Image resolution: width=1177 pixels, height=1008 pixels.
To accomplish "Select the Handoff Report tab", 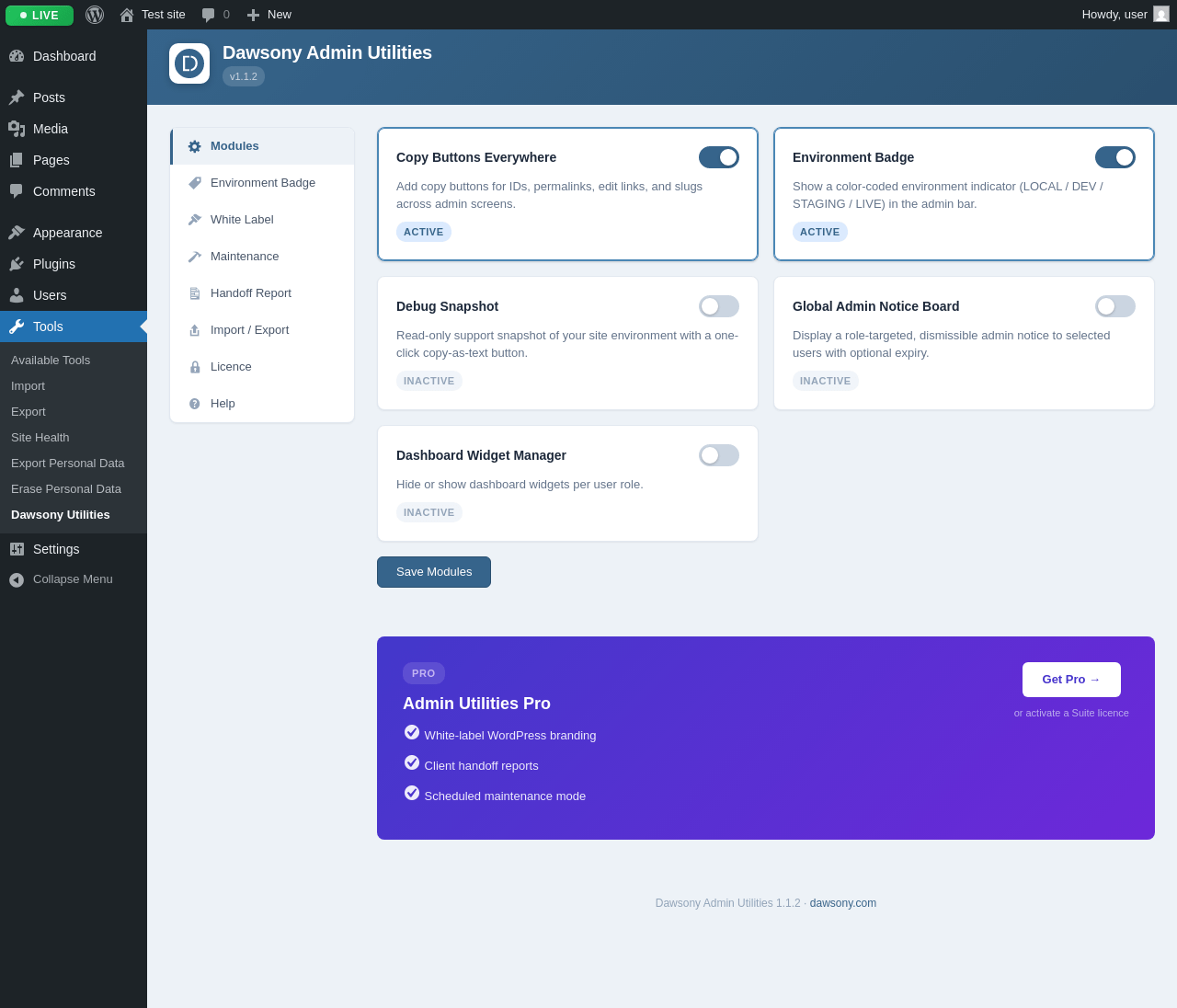I will coord(262,293).
